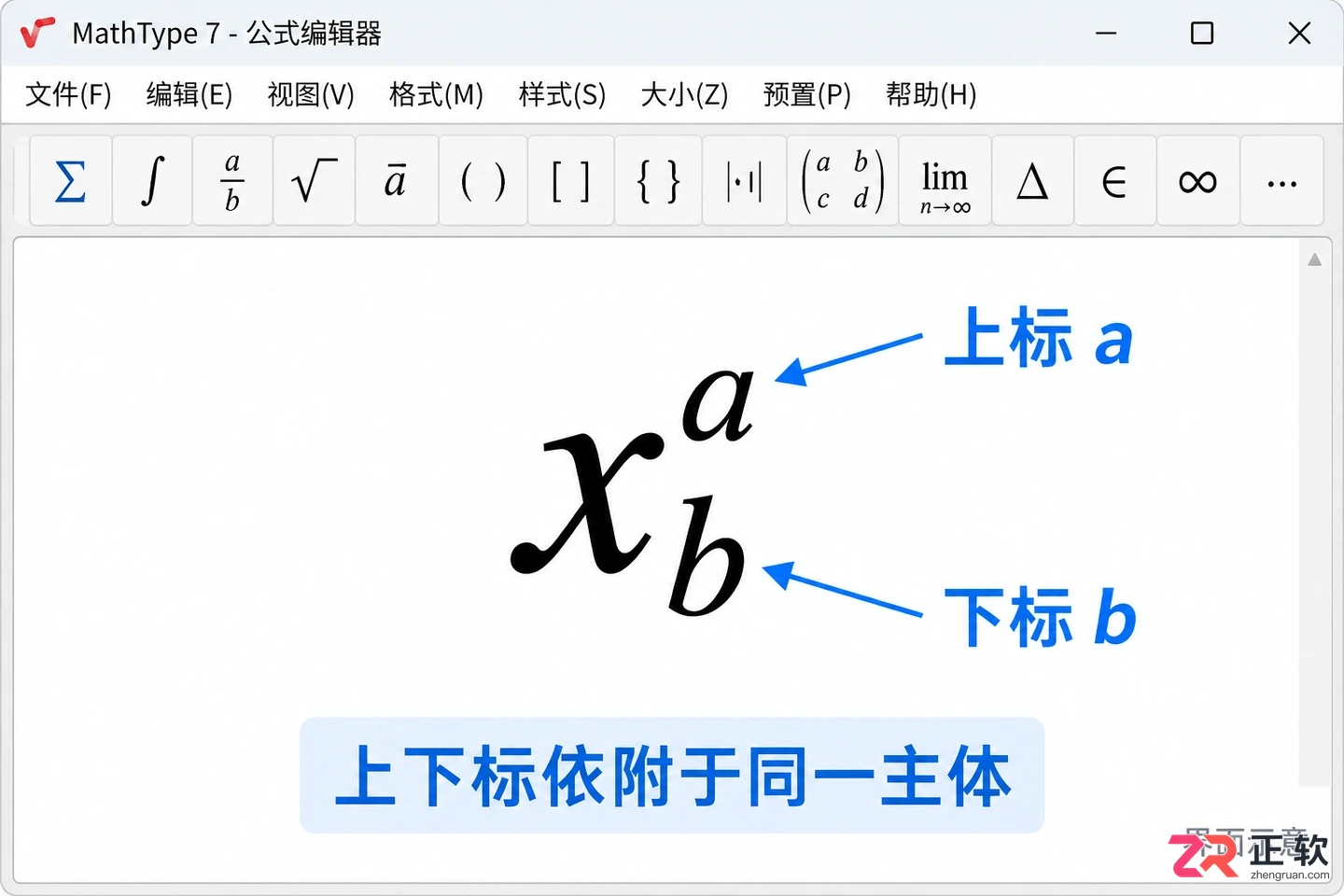Insert absolute value bars template
Screen dimensions: 1344x896
(744, 181)
